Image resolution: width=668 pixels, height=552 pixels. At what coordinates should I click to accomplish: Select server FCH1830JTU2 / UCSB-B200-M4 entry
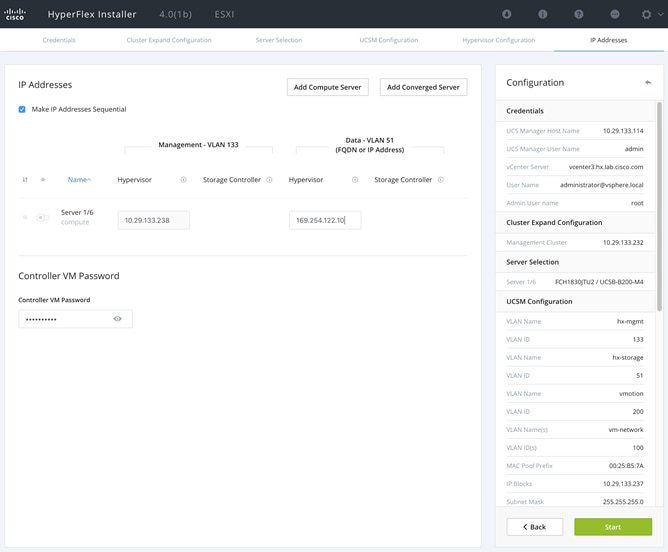(x=599, y=282)
